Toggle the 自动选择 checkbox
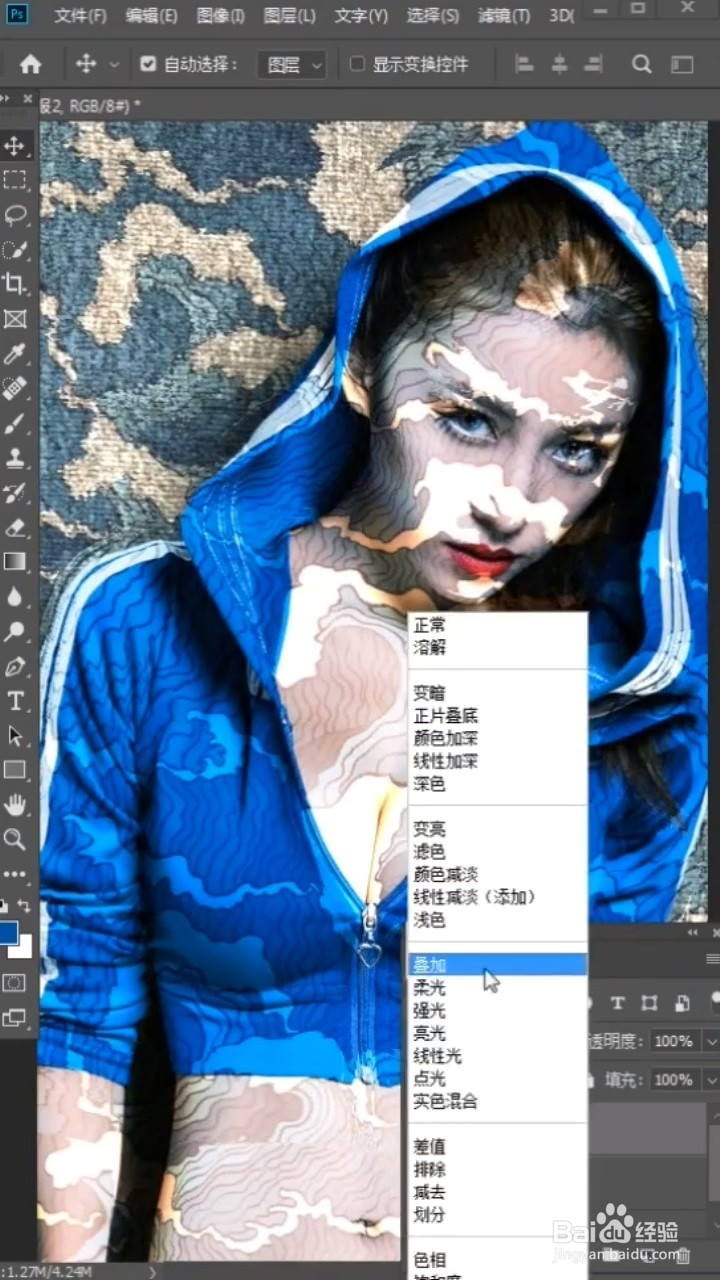Screen dimensions: 720x1280 (x=148, y=64)
